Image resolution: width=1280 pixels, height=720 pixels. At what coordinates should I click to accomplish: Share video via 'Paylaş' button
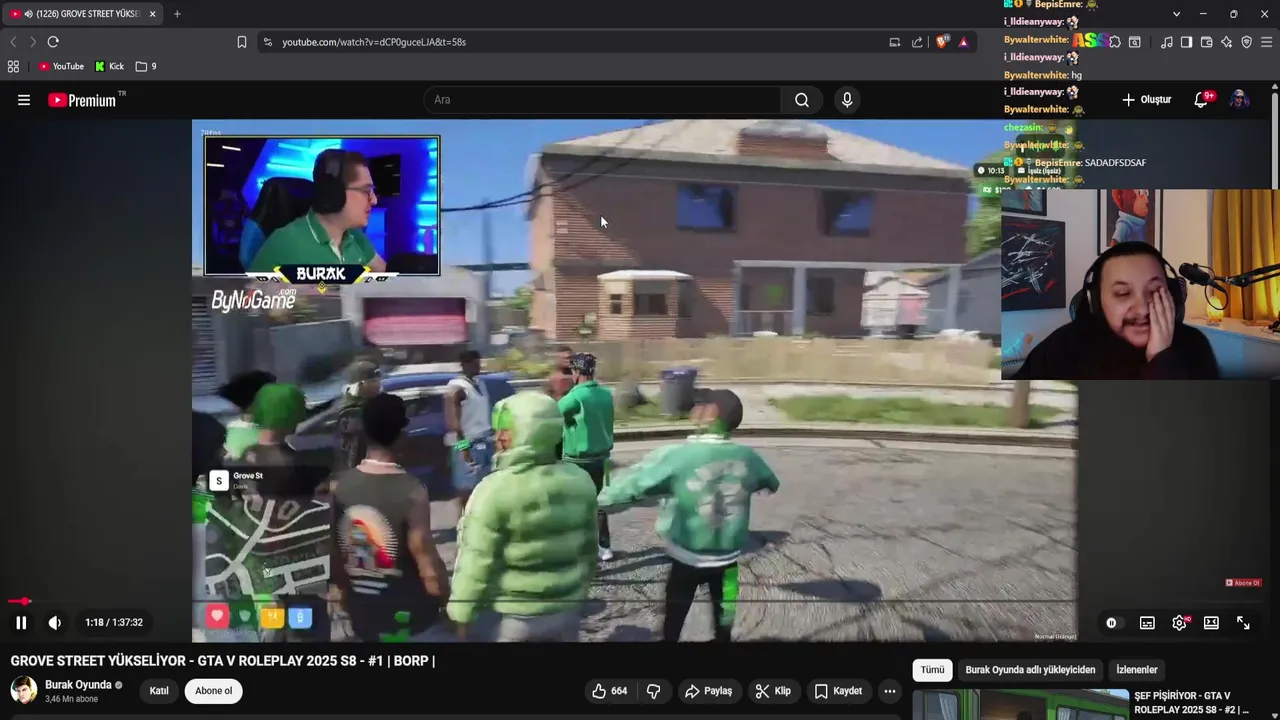click(709, 691)
